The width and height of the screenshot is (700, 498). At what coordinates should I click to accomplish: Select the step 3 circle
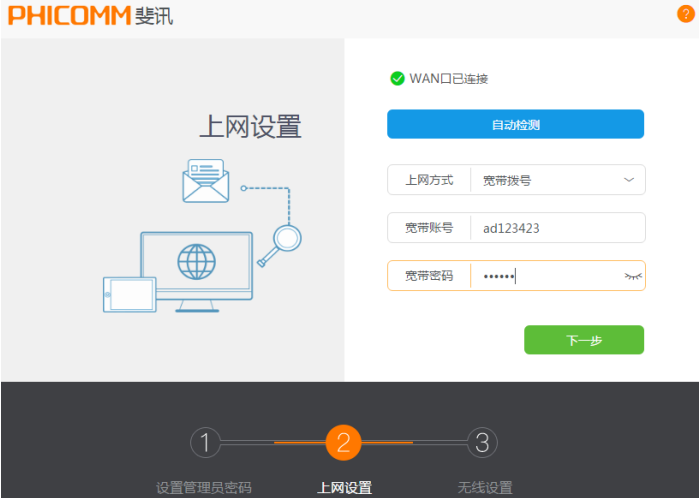(482, 441)
